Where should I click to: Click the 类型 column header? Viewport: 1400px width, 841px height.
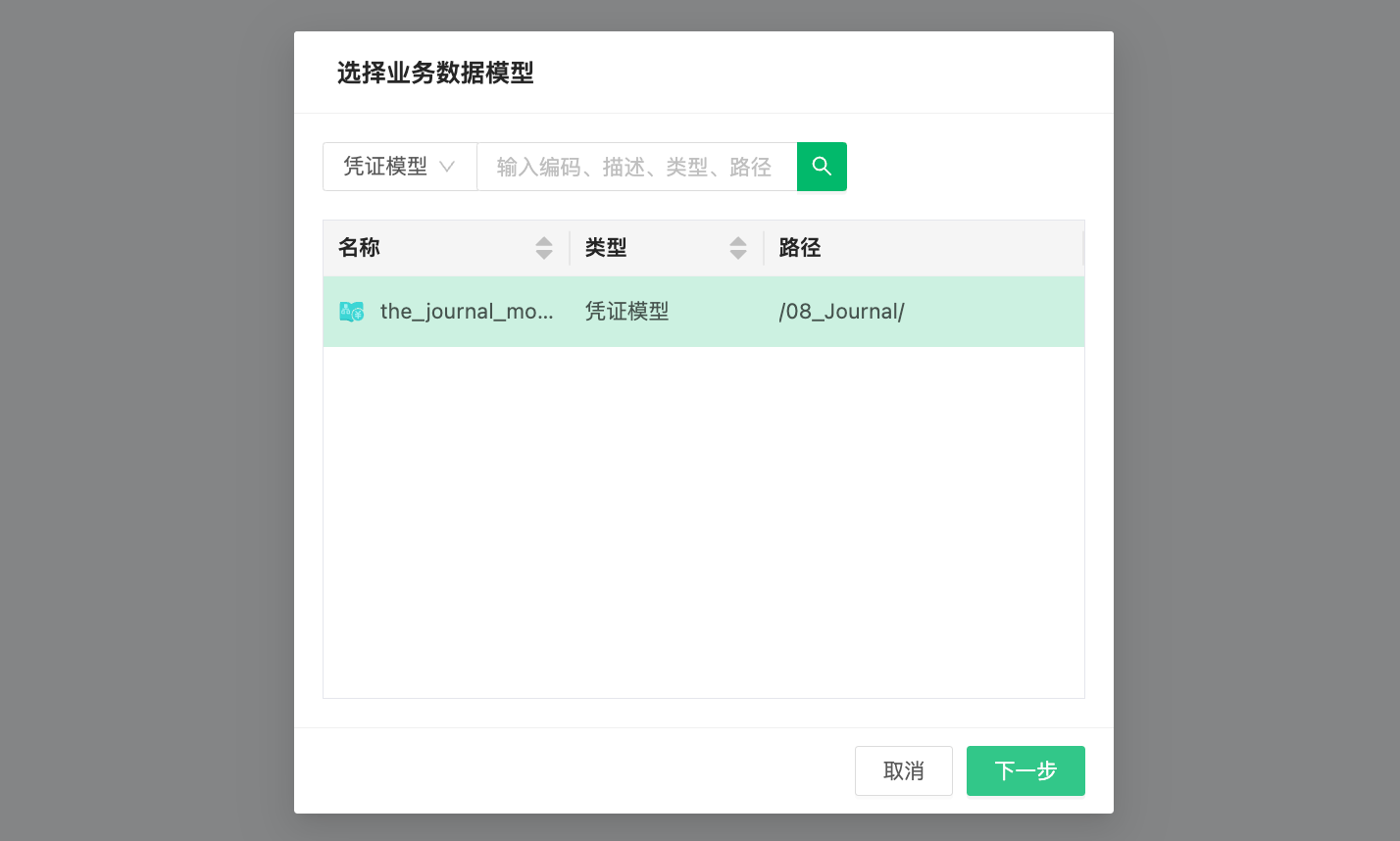tap(606, 248)
